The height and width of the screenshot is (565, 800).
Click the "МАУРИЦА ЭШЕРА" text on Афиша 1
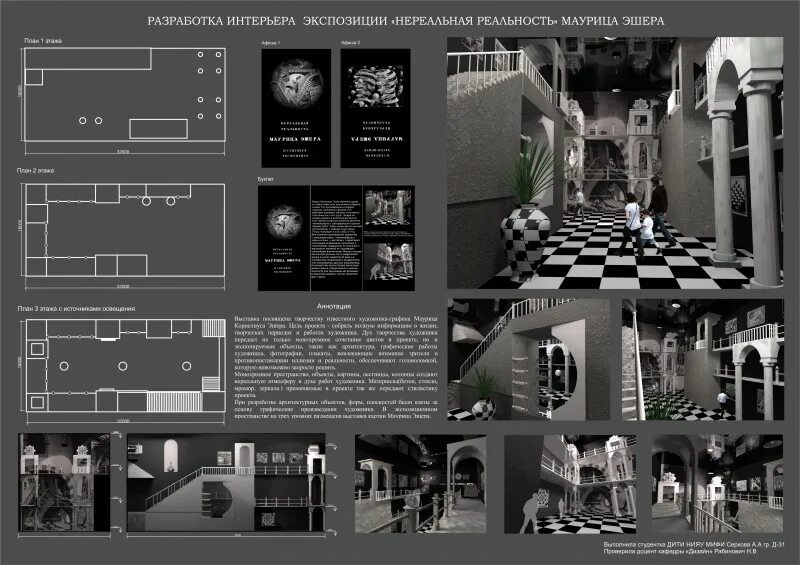[x=296, y=139]
